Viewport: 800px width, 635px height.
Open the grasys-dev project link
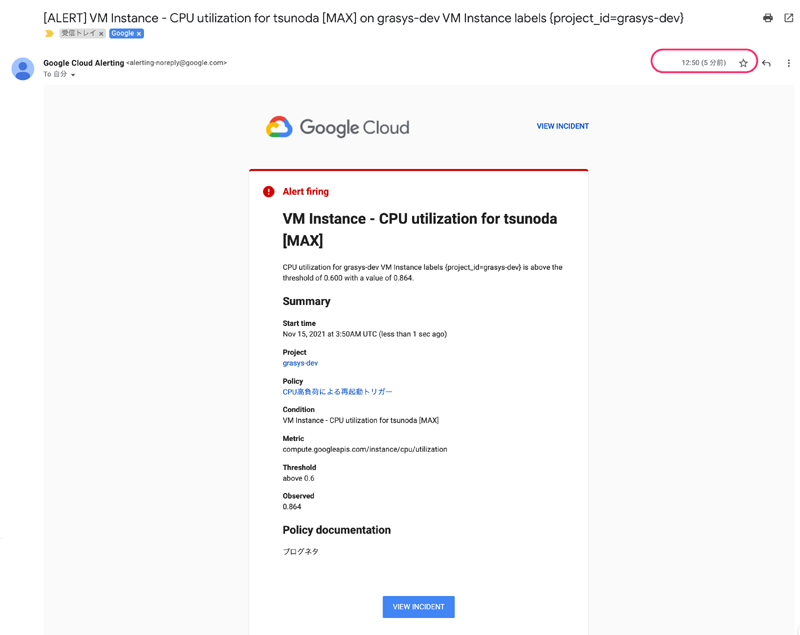300,363
